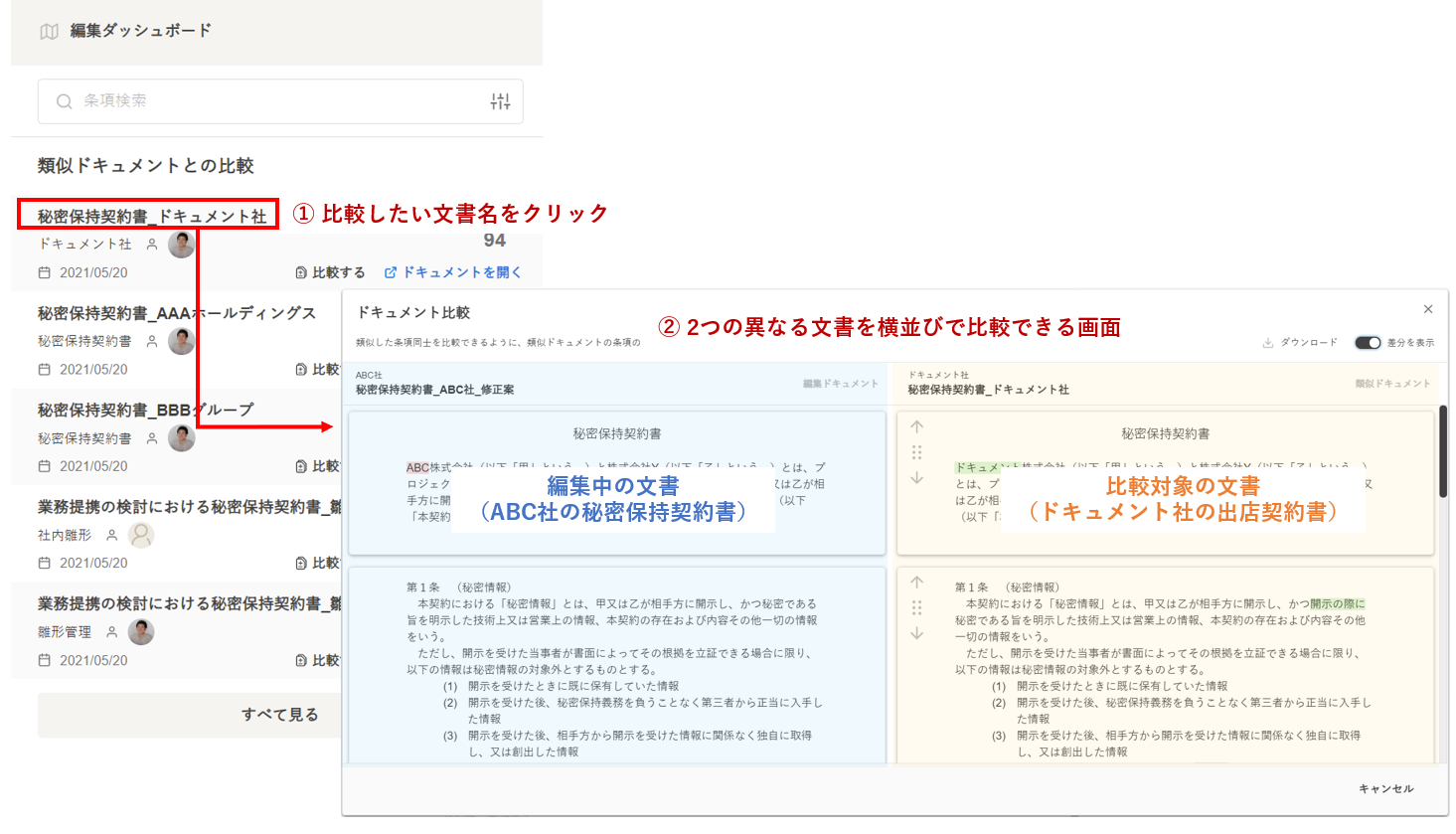Toggle the 差分を表示 switch
Viewport: 1456px width, 834px height.
point(1368,343)
